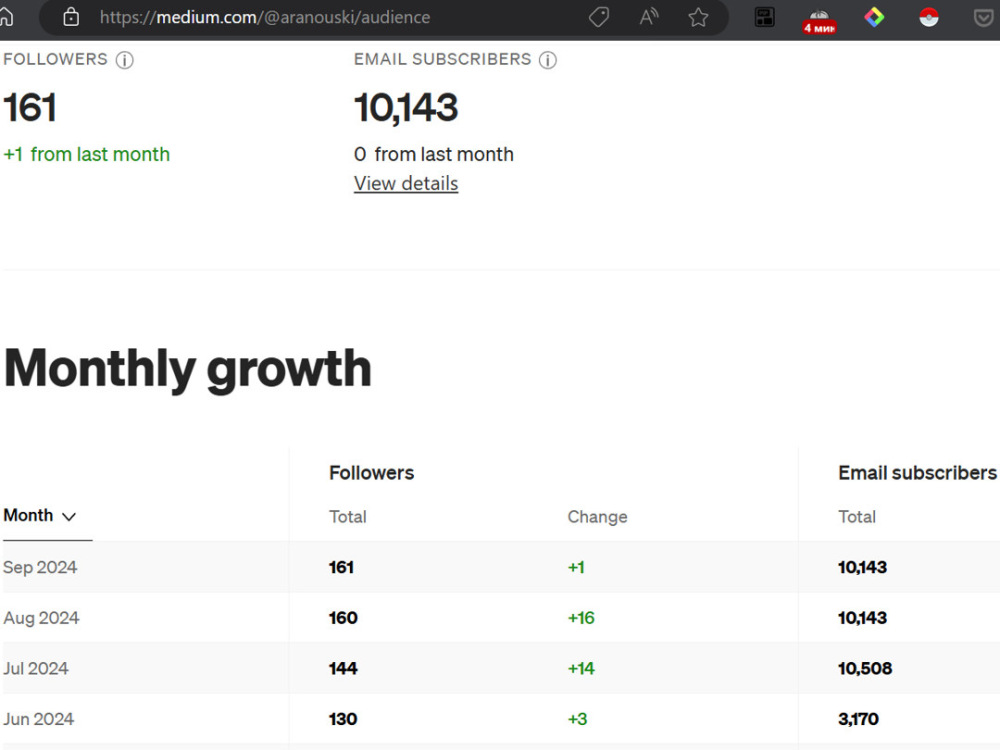Viewport: 1000px width, 750px height.
Task: Click the Email subscribers column header
Action: coord(917,473)
